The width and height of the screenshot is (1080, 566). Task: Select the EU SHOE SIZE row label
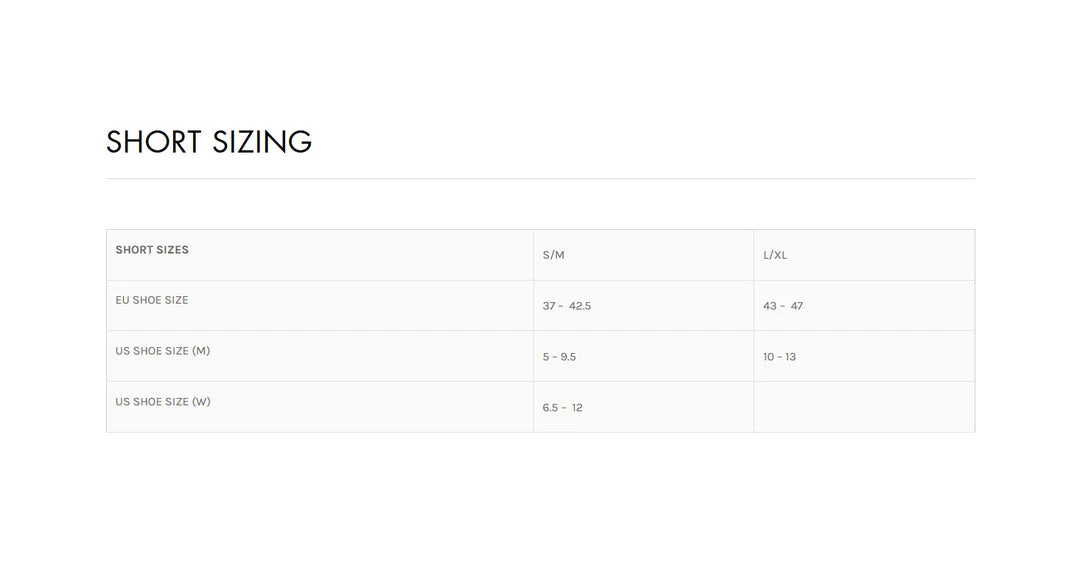click(152, 300)
